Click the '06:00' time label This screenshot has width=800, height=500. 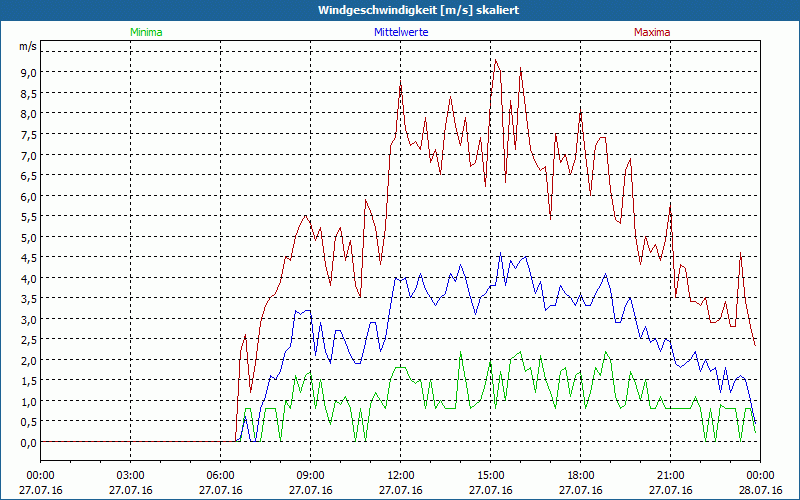tap(221, 476)
